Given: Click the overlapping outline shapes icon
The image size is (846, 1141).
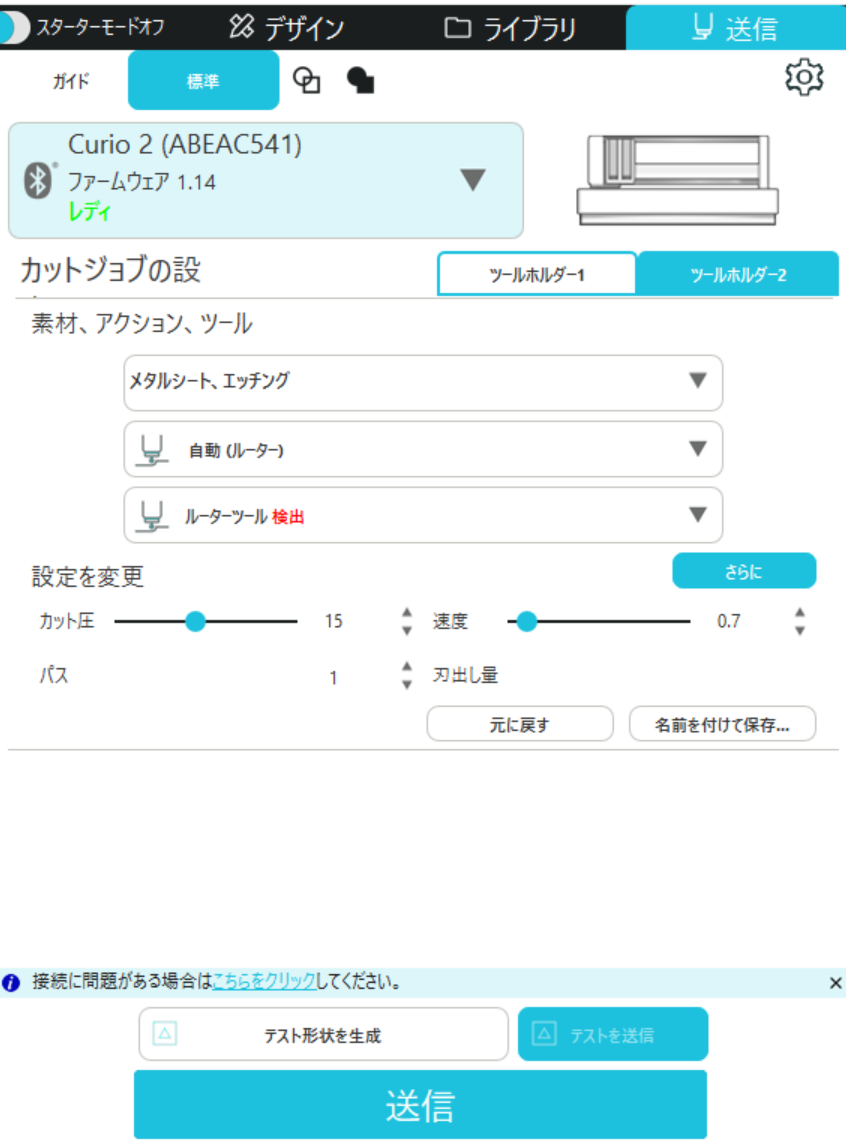Looking at the screenshot, I should [x=306, y=80].
